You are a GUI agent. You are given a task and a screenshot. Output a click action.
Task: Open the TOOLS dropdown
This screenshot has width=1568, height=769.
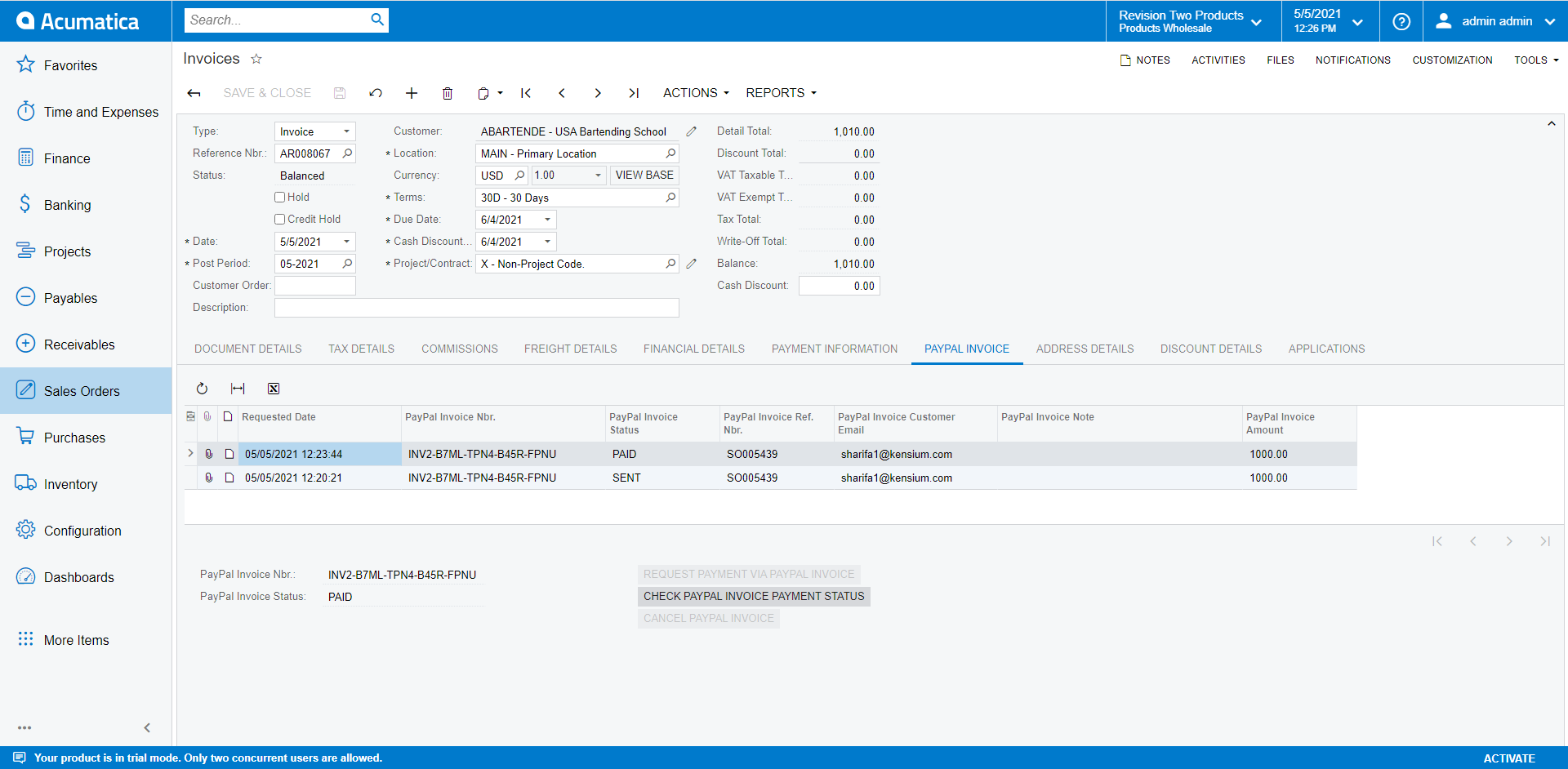pos(1536,60)
